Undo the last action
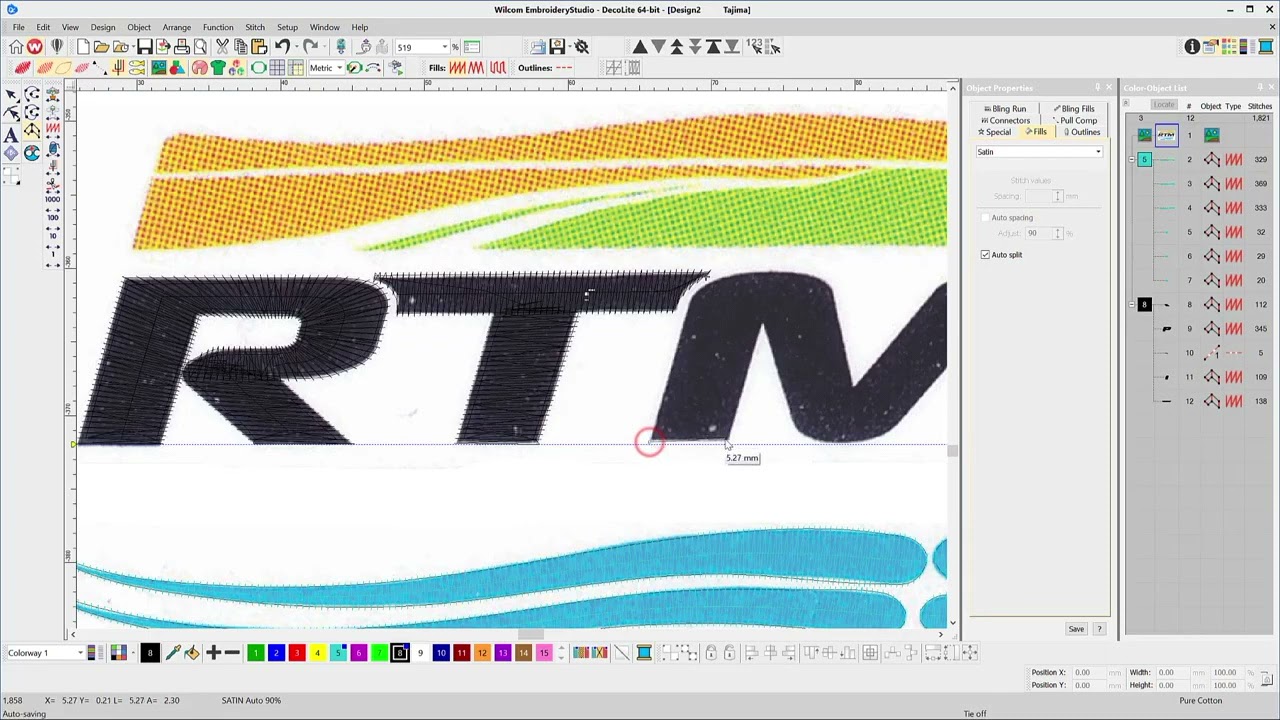The image size is (1280, 720). tap(282, 47)
